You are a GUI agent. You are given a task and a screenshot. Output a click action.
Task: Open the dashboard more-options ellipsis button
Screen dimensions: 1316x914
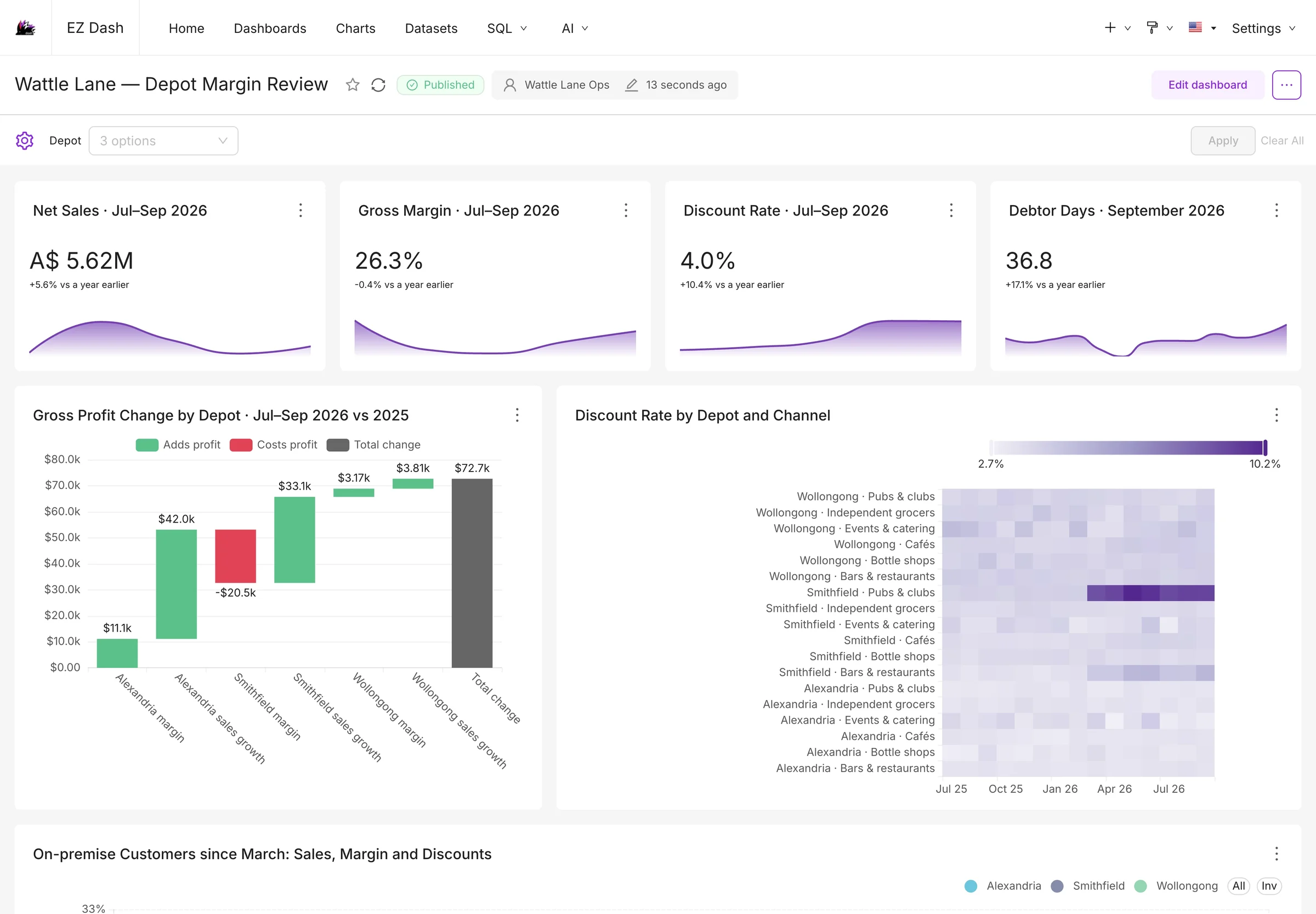1286,85
